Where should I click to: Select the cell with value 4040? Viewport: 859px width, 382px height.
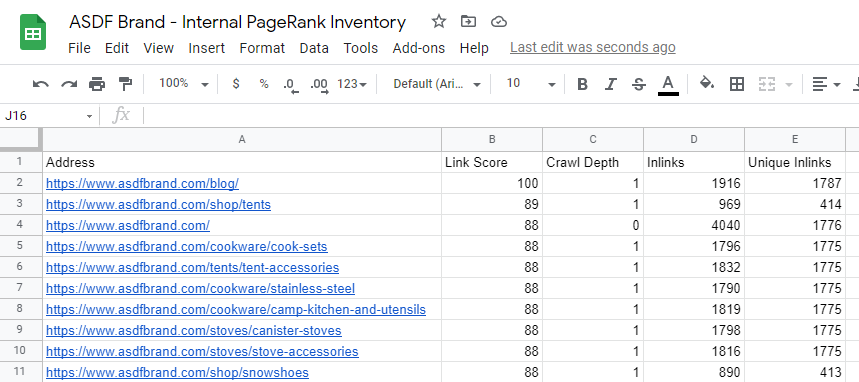694,226
